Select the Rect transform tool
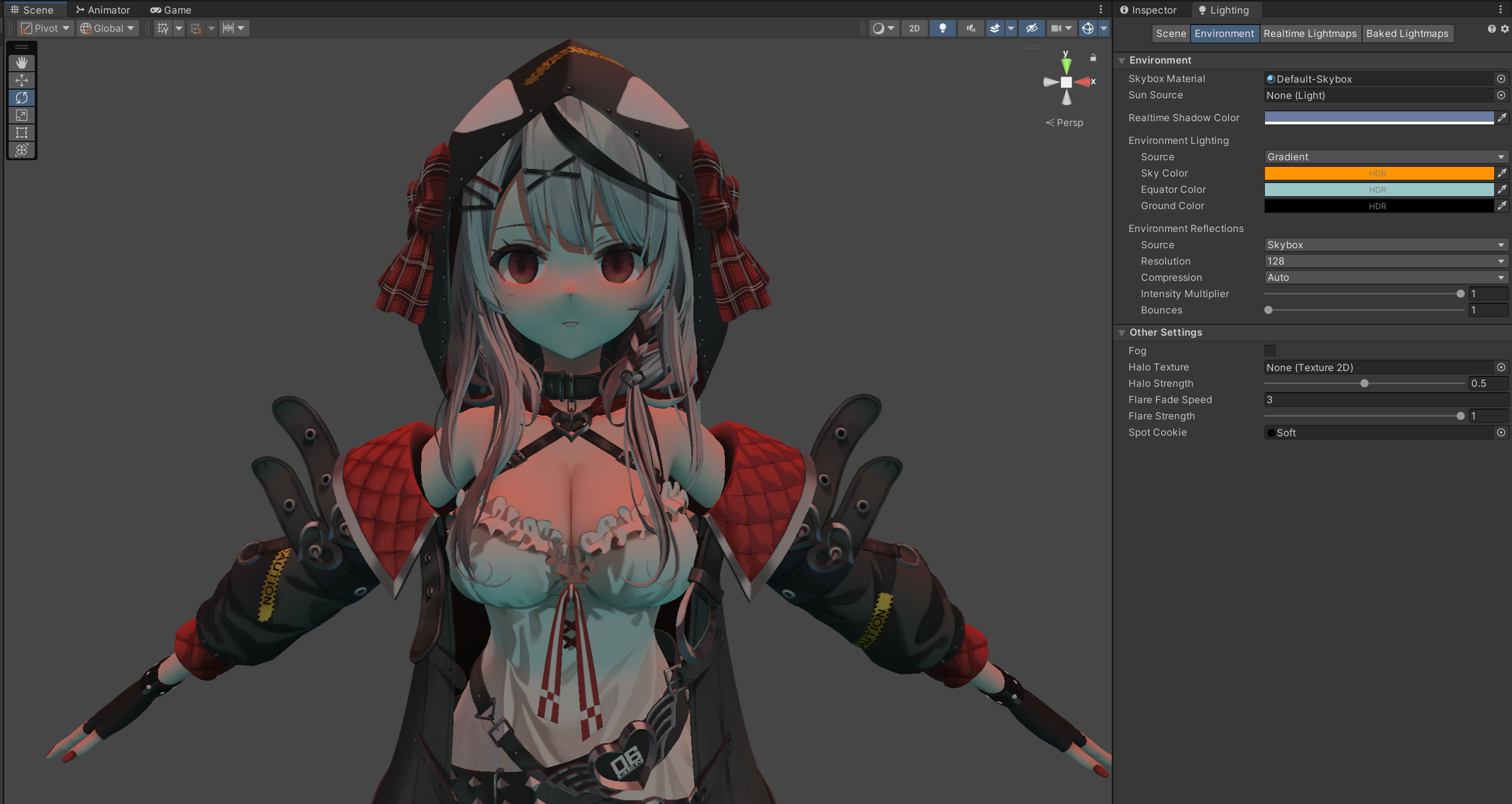Viewport: 1512px width, 804px height. point(22,133)
